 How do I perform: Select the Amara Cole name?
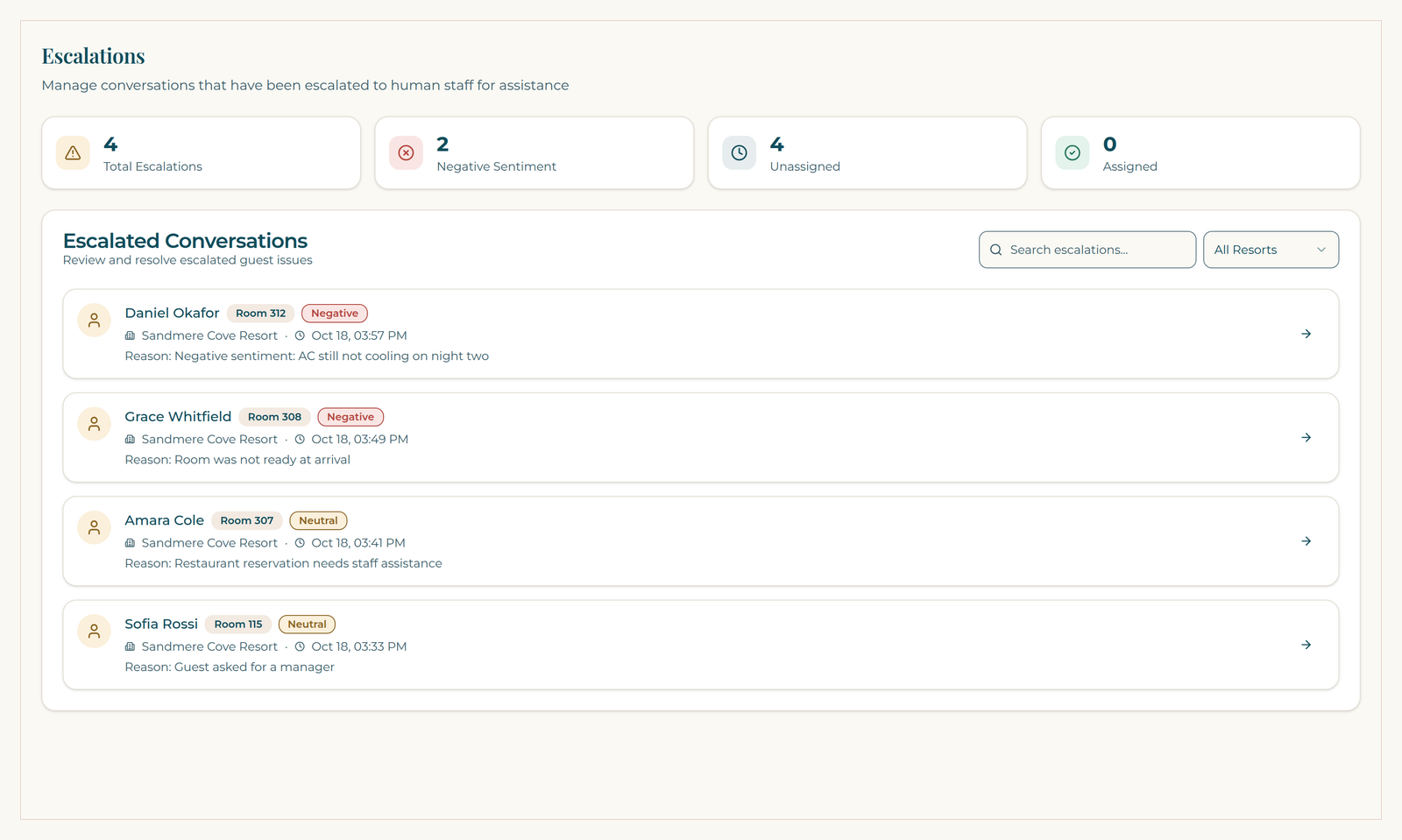[164, 520]
